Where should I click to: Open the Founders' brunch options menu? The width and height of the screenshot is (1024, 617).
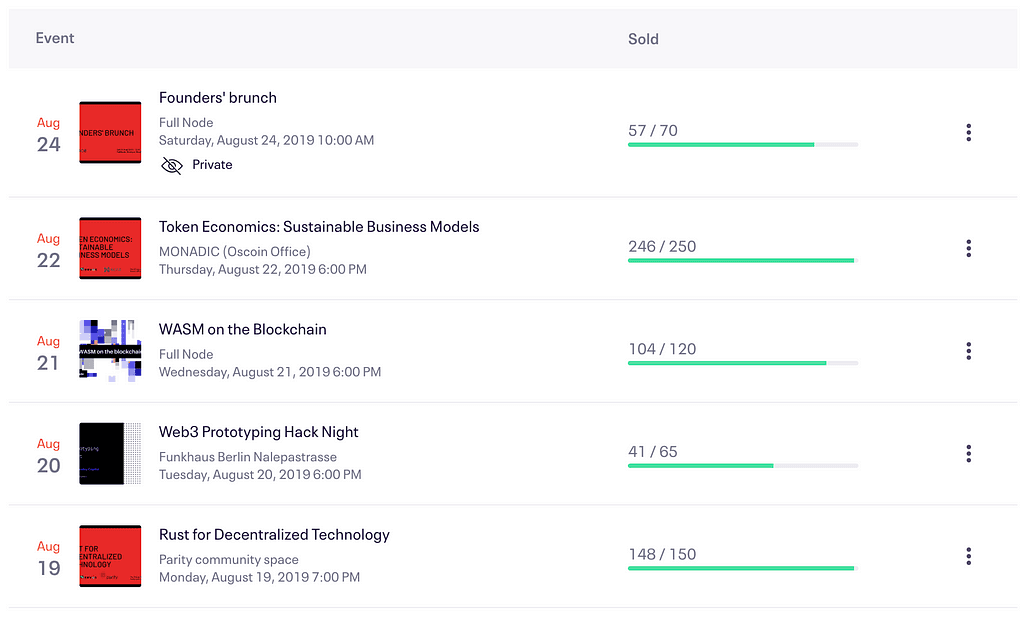[x=968, y=132]
